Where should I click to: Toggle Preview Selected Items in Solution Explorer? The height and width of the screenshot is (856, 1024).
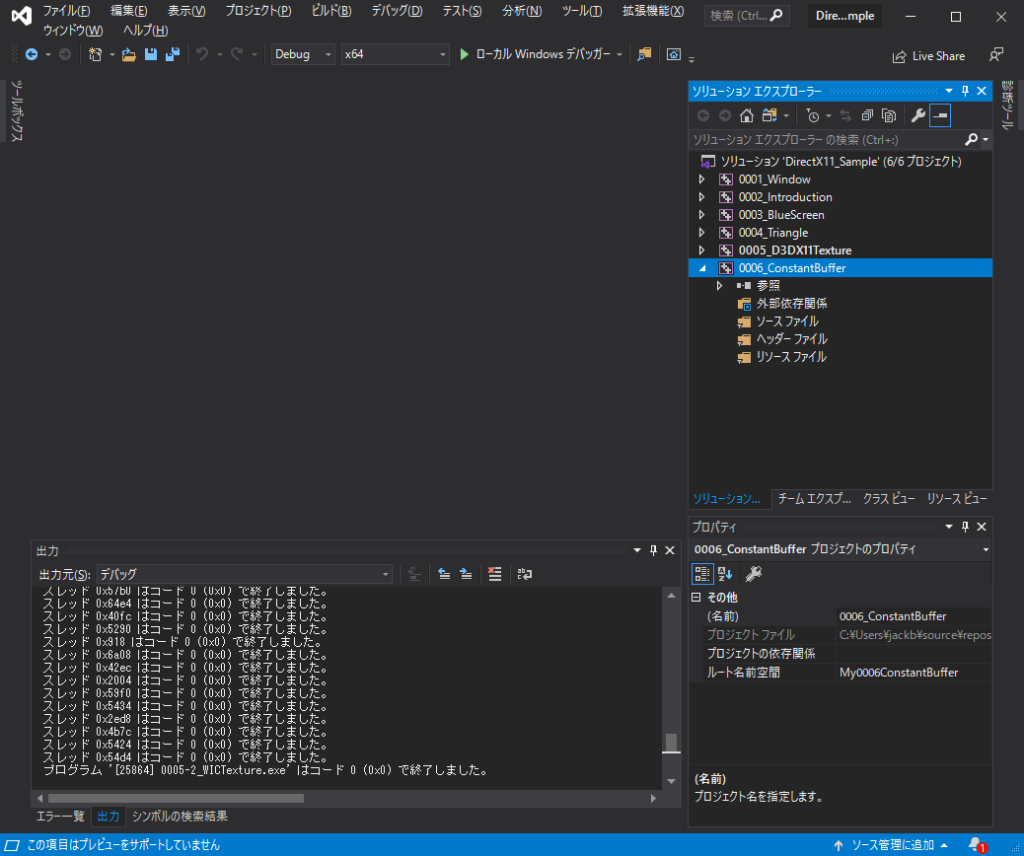[x=940, y=115]
